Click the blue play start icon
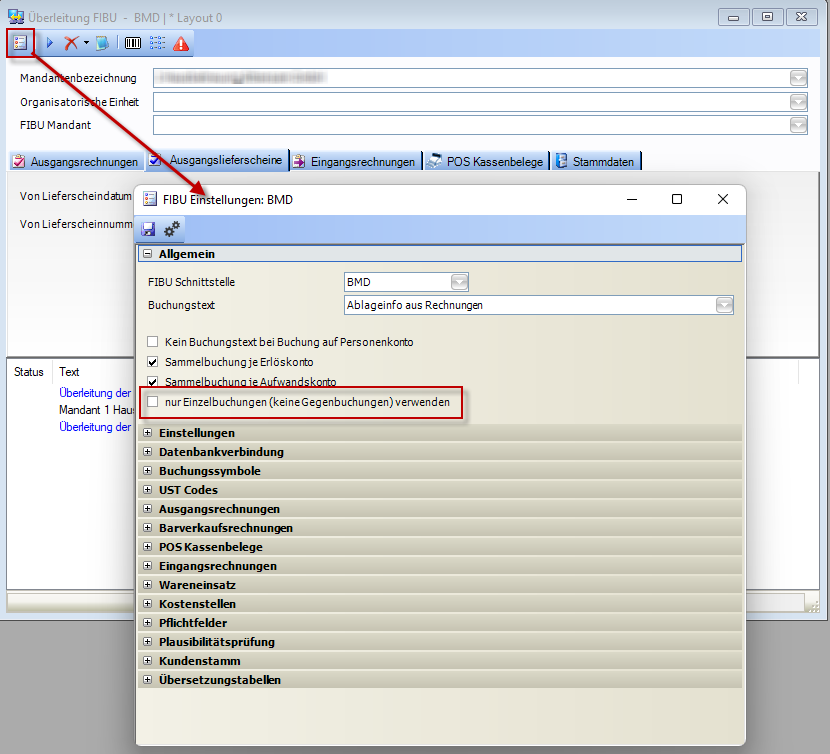 [x=50, y=43]
